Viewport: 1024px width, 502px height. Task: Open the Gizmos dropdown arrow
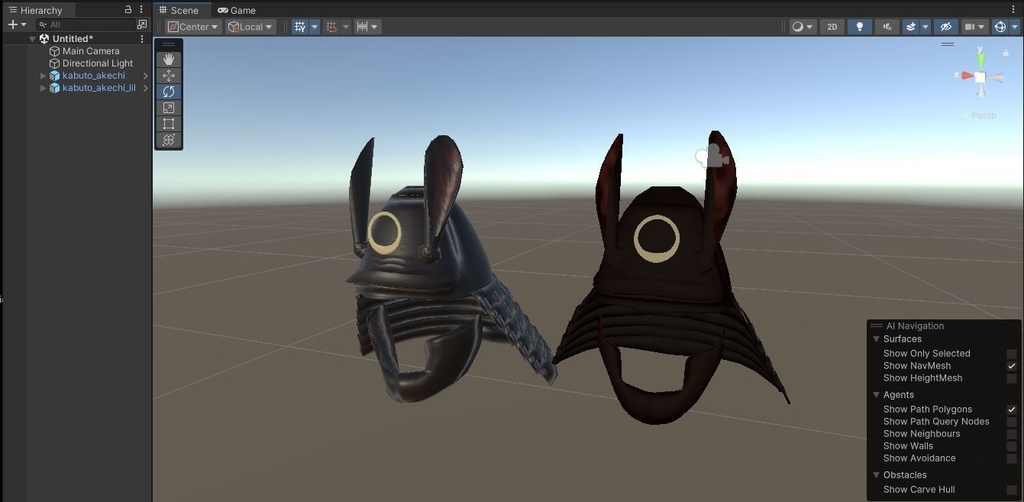pos(1014,27)
